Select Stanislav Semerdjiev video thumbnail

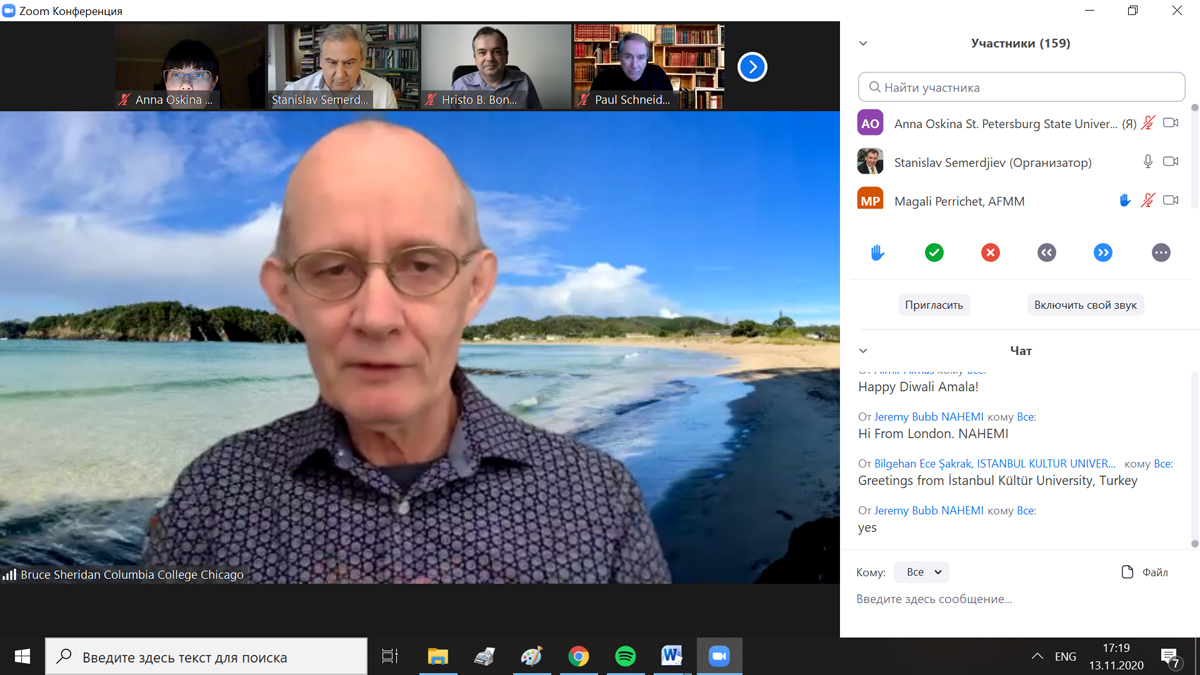point(342,67)
